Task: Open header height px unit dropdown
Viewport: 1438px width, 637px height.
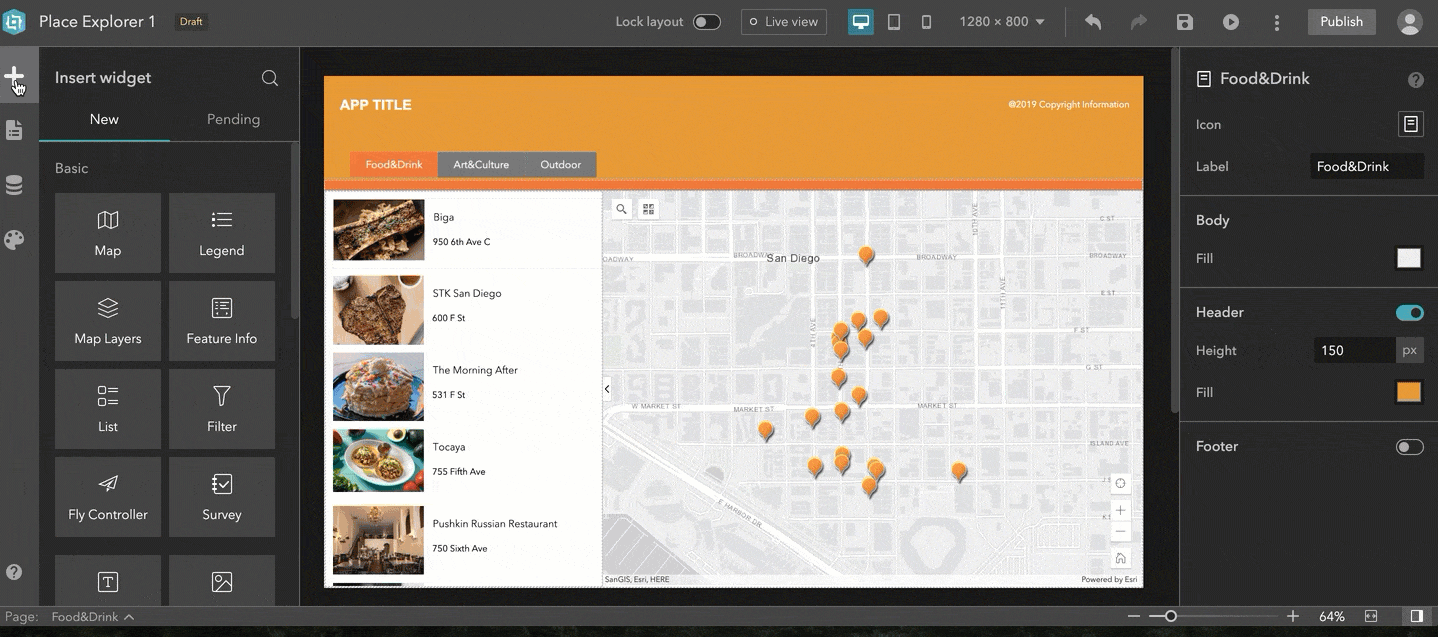Action: tap(1409, 350)
